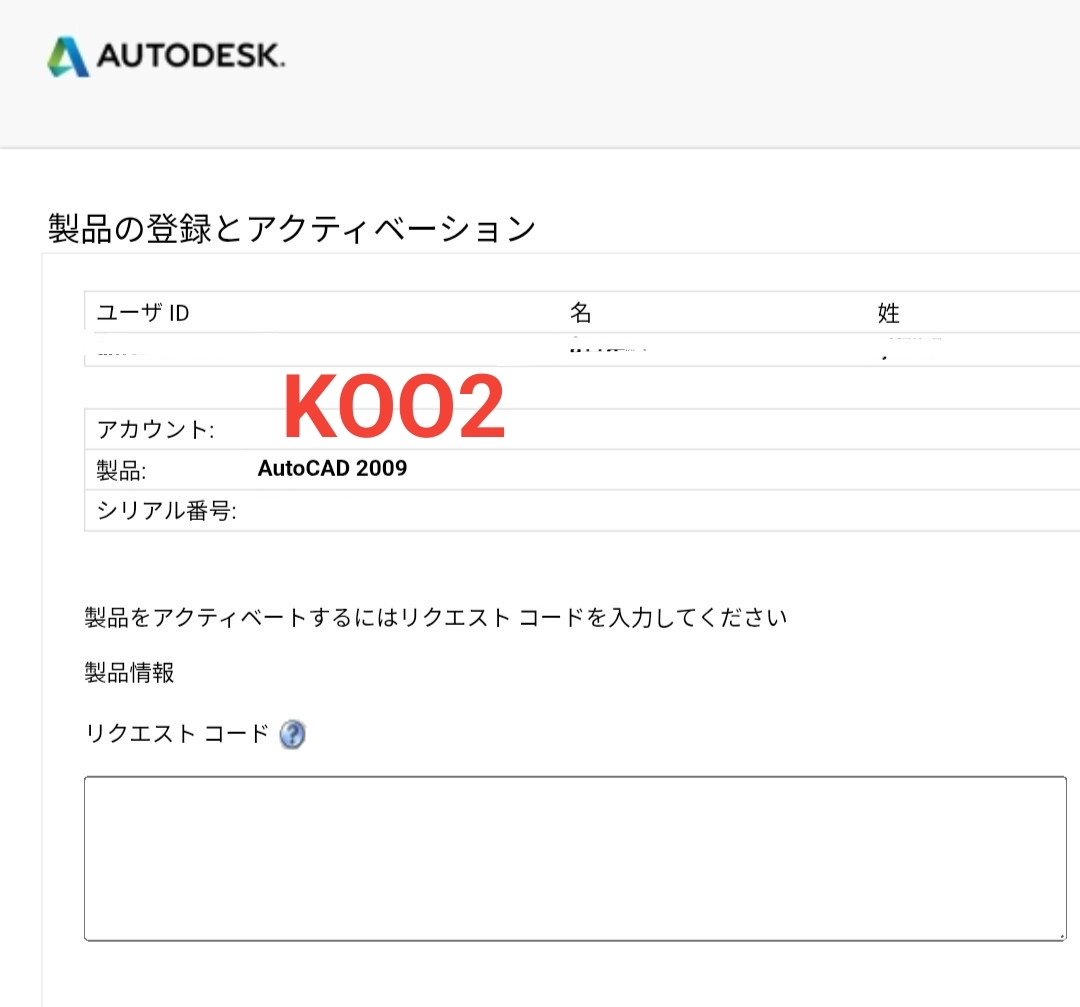Click the 製品情報 section label
This screenshot has width=1080, height=1007.
pyautogui.click(x=130, y=673)
